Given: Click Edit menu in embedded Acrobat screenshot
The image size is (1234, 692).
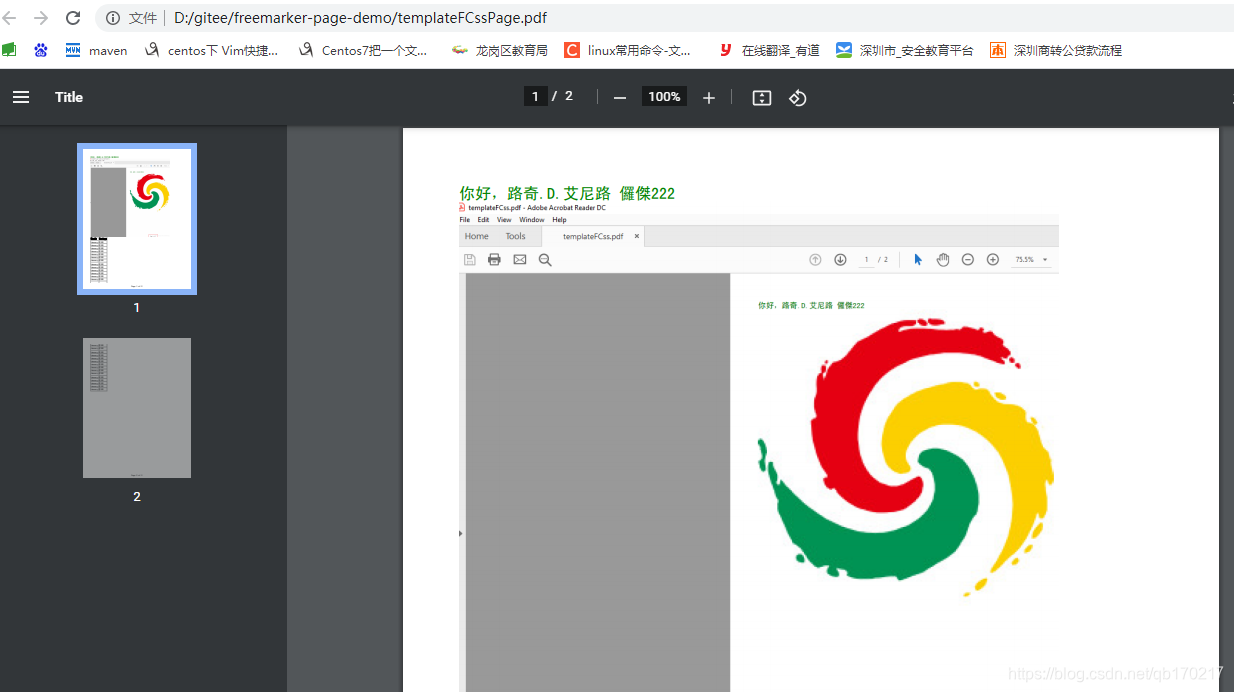Looking at the screenshot, I should 483,220.
